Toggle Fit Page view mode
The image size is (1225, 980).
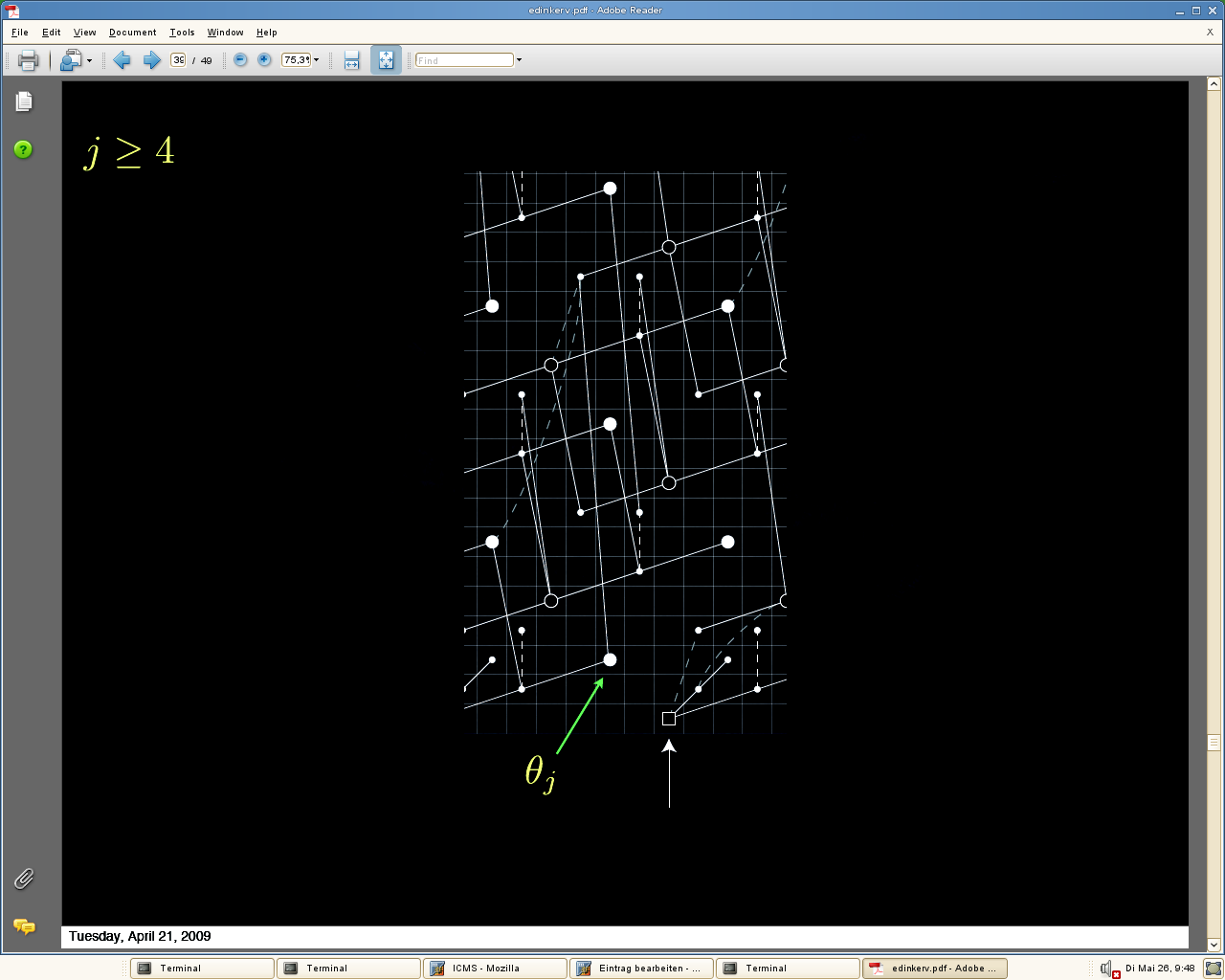(386, 60)
